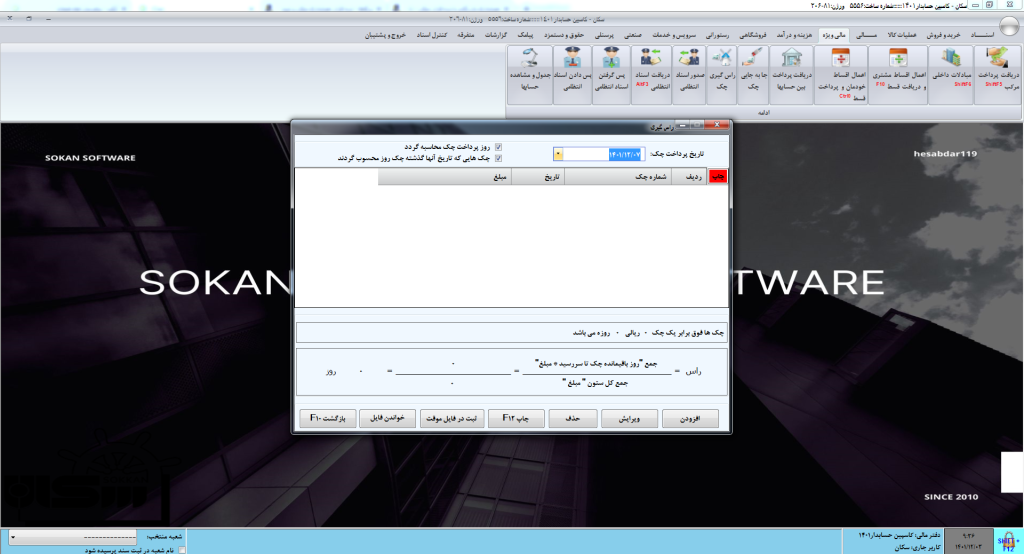This screenshot has height=554, width=1024.
Task: Open پس دادن اسناد انتظامی icon
Action: click(573, 74)
